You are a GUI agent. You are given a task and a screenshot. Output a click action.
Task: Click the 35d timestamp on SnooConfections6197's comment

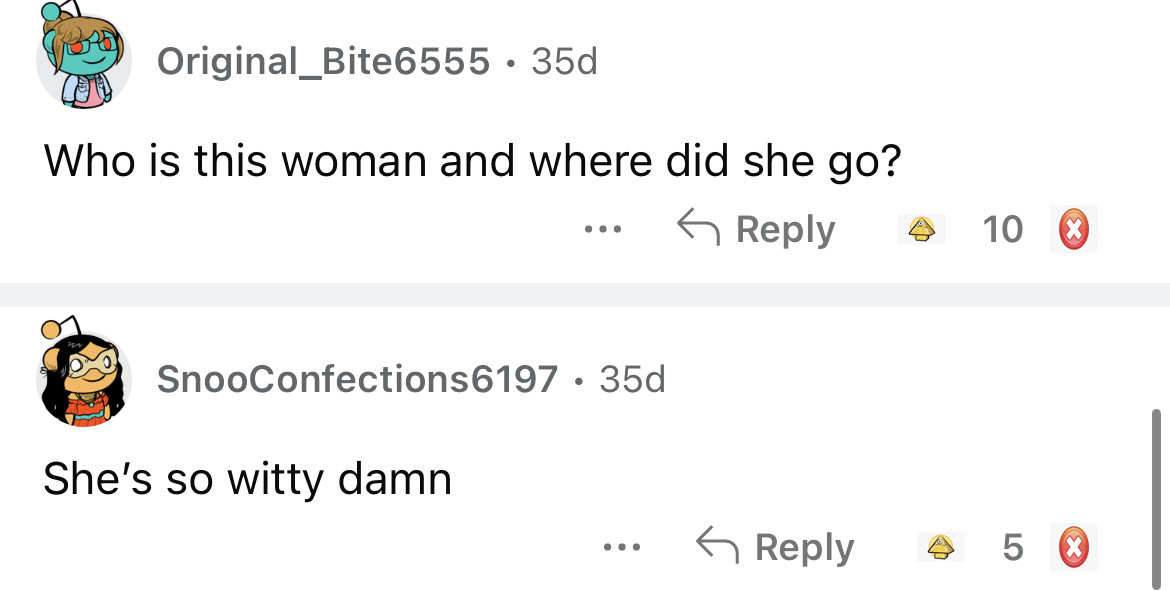tap(632, 379)
